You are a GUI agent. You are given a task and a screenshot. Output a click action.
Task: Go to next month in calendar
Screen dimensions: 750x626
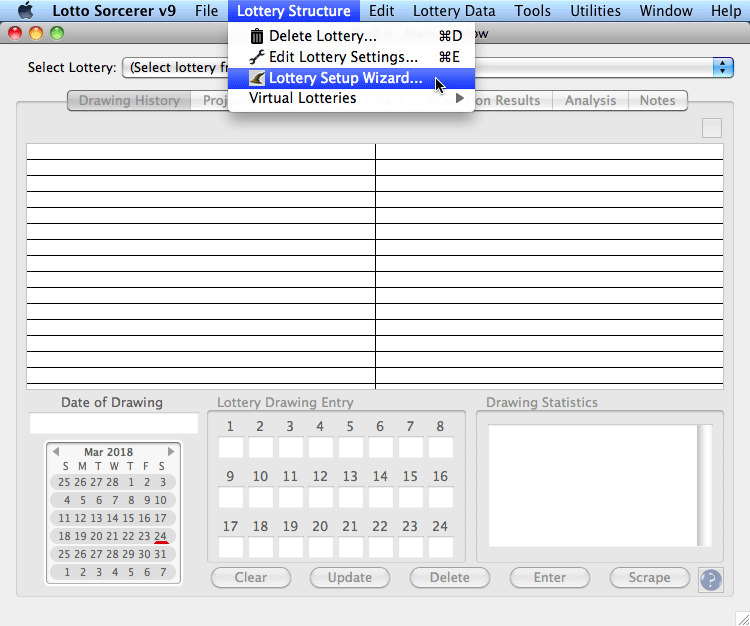click(x=171, y=451)
